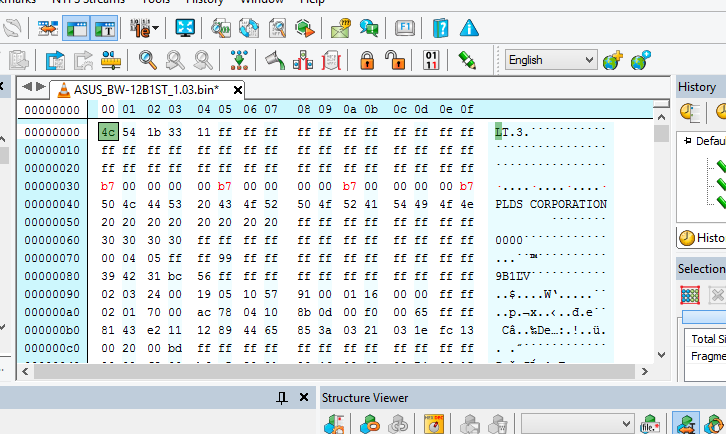This screenshot has width=726, height=434.
Task: Open the English language dropdown
Action: [551, 60]
